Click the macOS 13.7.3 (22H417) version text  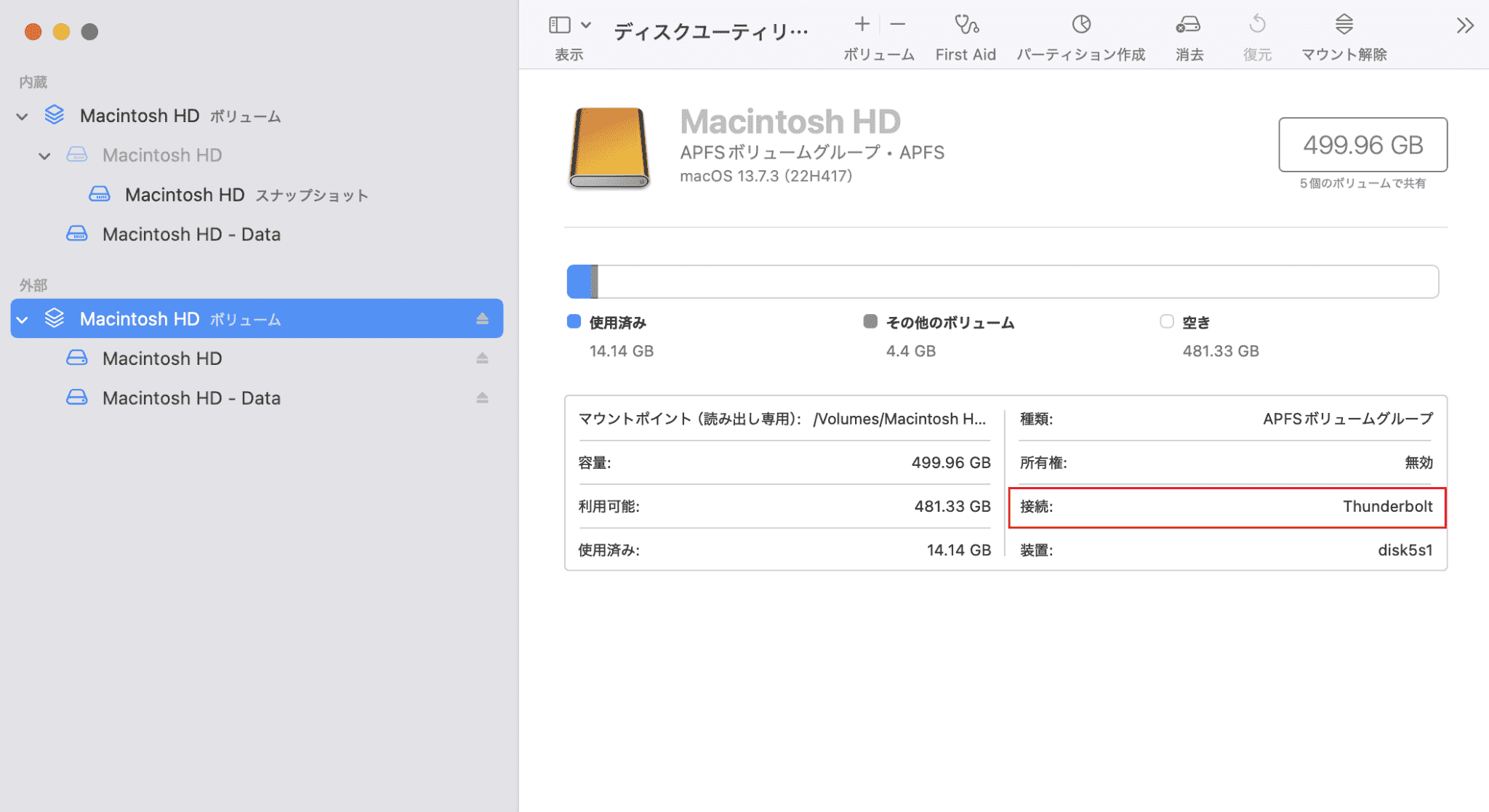click(x=766, y=176)
